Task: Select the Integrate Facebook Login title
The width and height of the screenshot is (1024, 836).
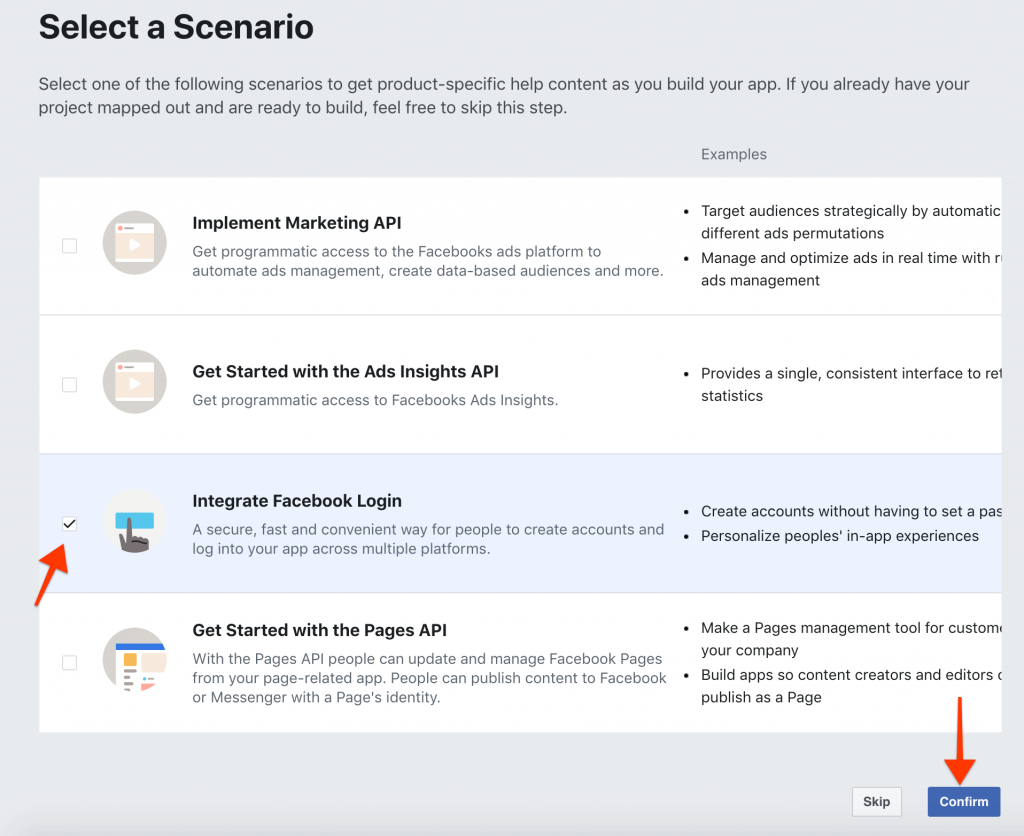Action: point(297,500)
